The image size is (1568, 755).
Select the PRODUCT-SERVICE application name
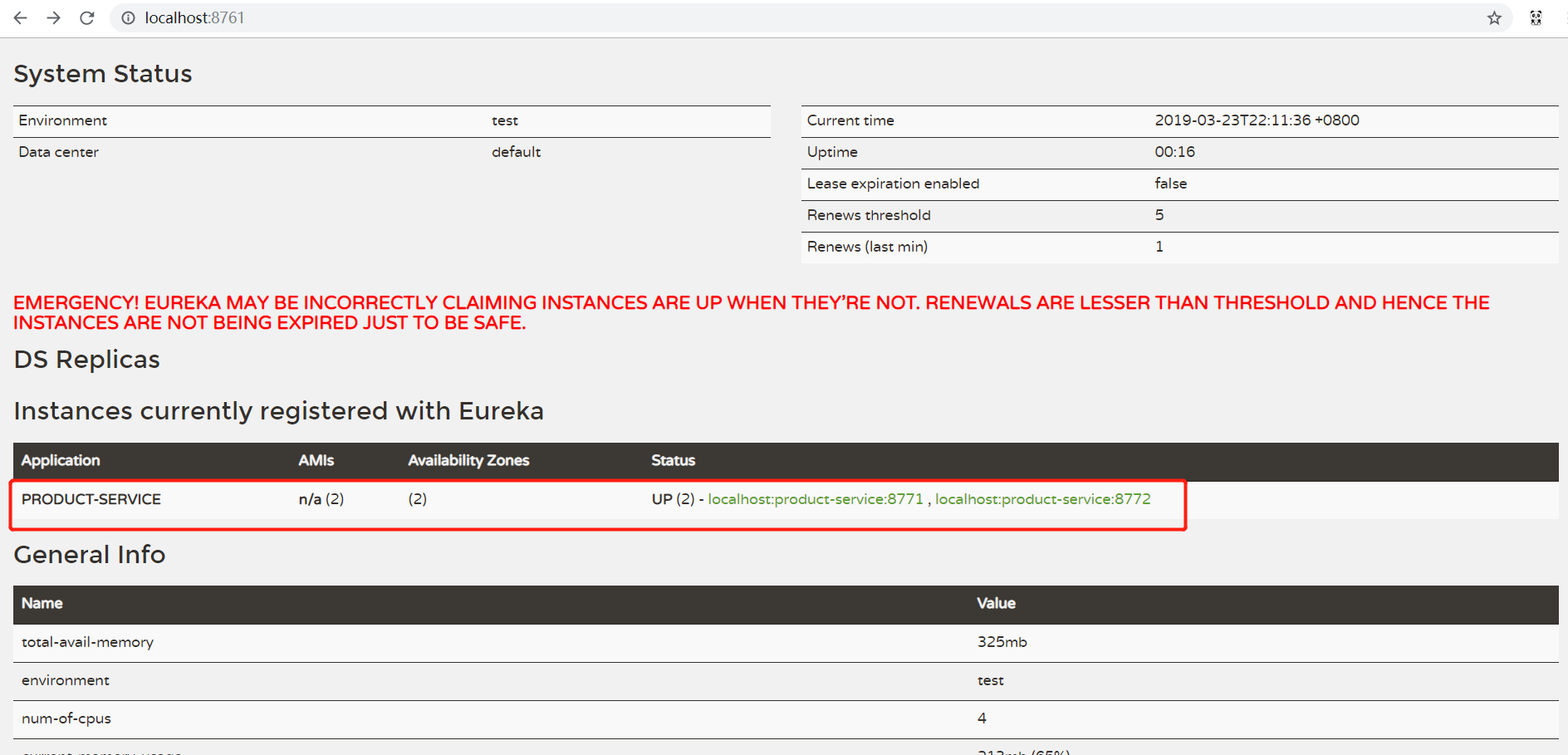point(91,499)
